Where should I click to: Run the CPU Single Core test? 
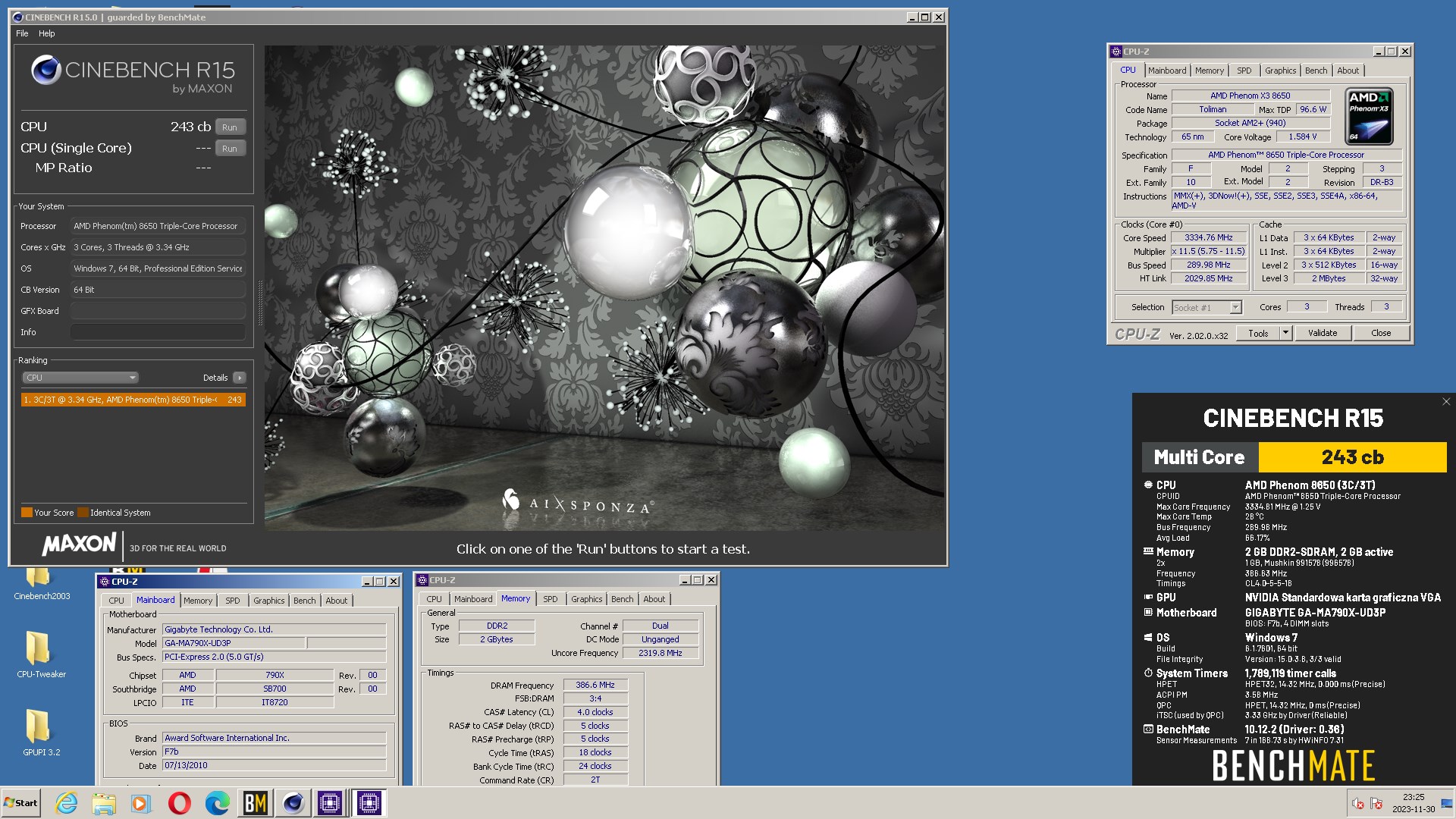230,149
